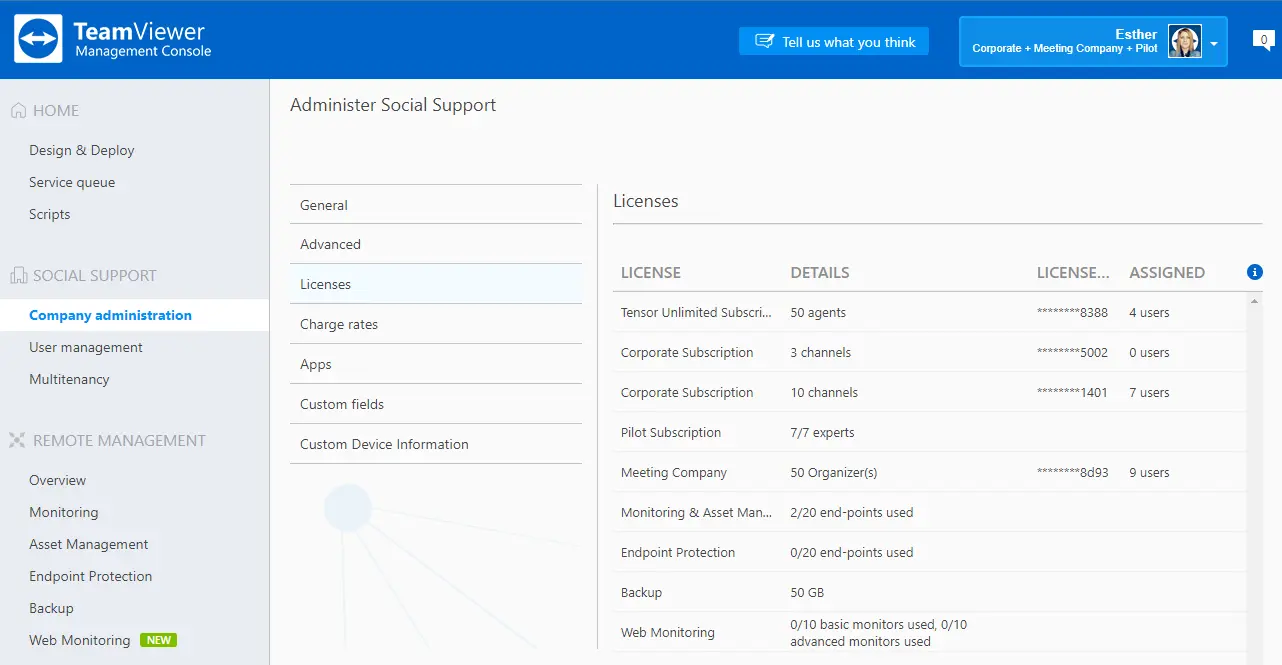Click Esther's profile avatar picture

pos(1185,42)
